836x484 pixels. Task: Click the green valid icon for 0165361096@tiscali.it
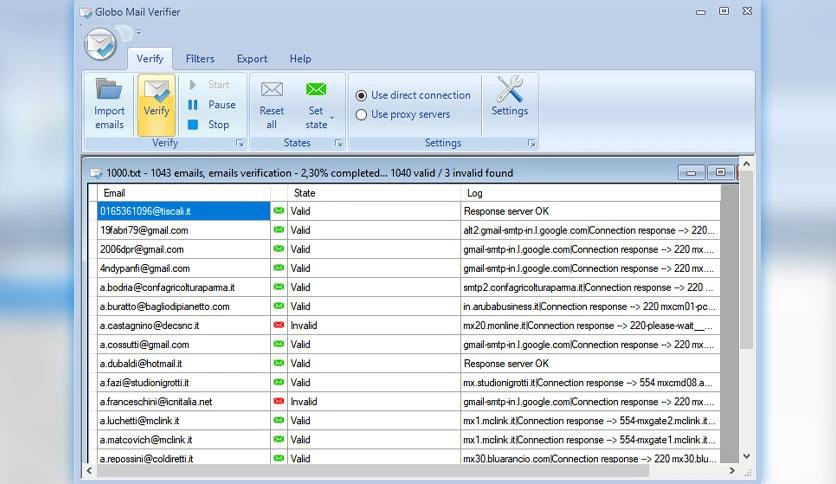(278, 211)
